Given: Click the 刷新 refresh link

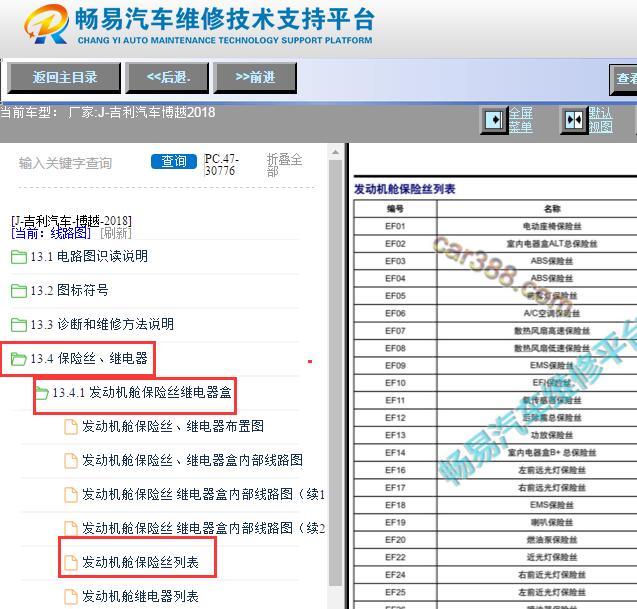Looking at the screenshot, I should click(x=116, y=233).
